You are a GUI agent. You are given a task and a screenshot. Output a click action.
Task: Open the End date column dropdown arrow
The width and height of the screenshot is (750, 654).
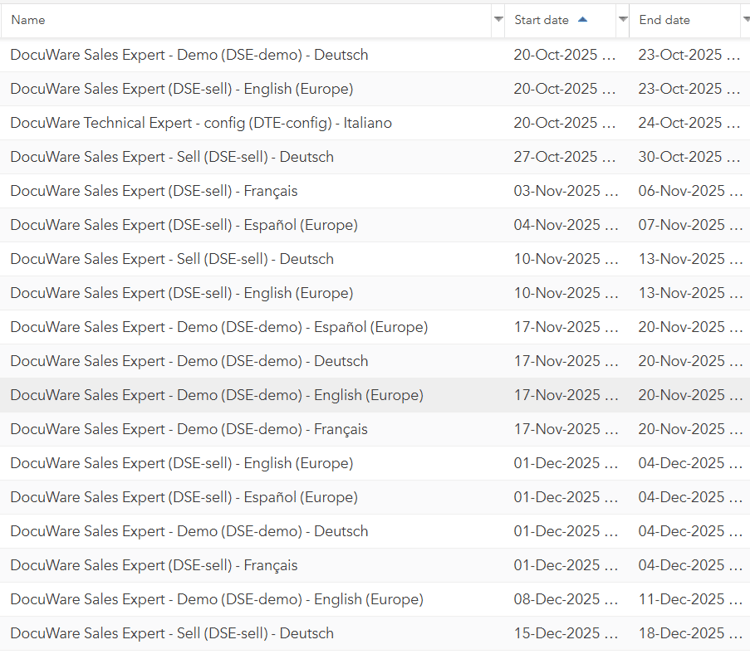tap(745, 20)
